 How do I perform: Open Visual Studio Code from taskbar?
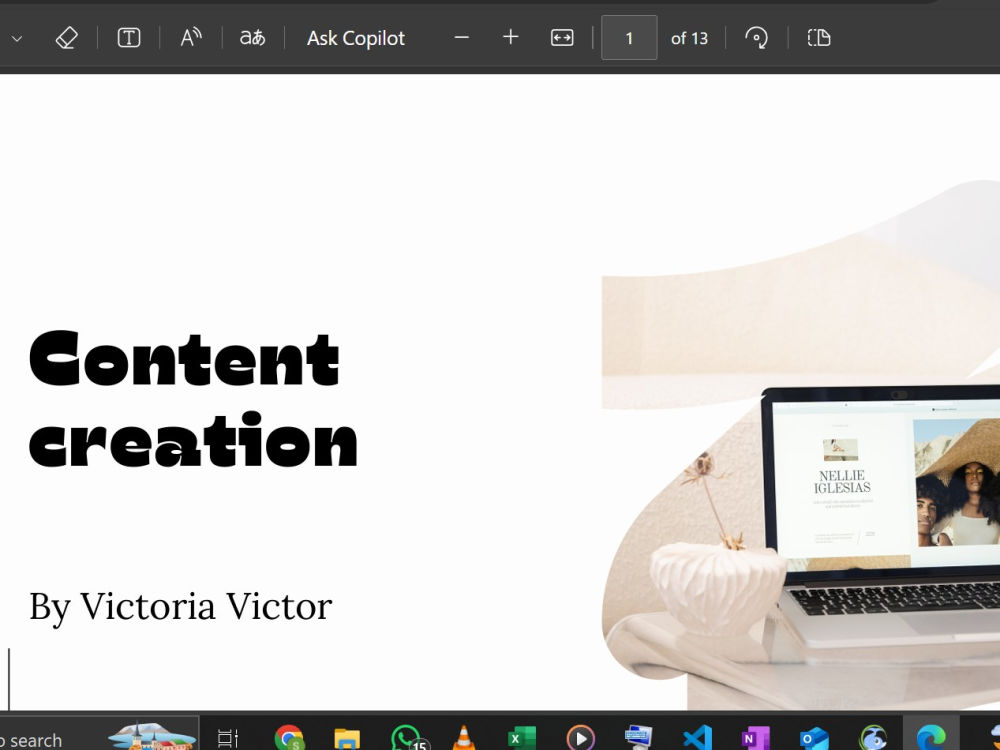point(697,739)
